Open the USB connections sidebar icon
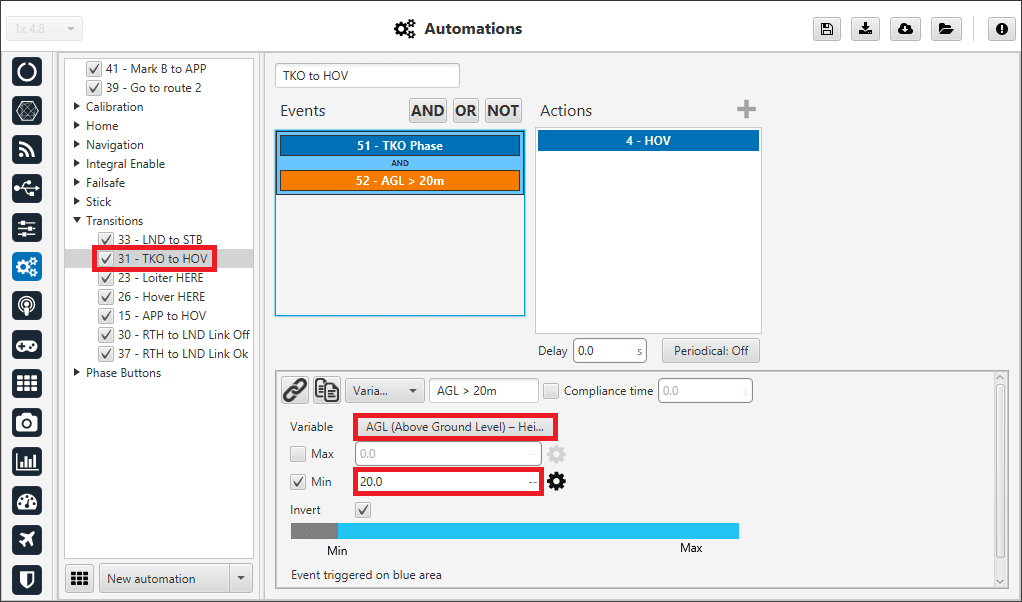 [27, 188]
